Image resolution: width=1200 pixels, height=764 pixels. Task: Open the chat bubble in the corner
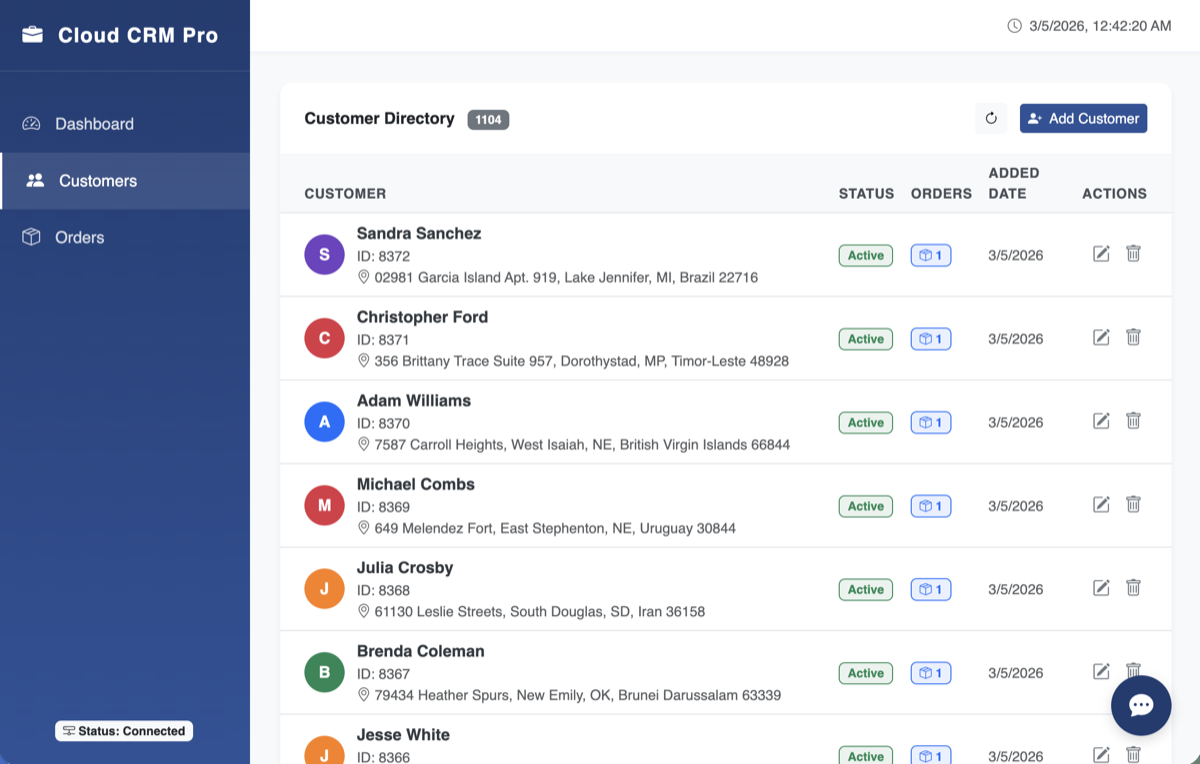[x=1141, y=705]
